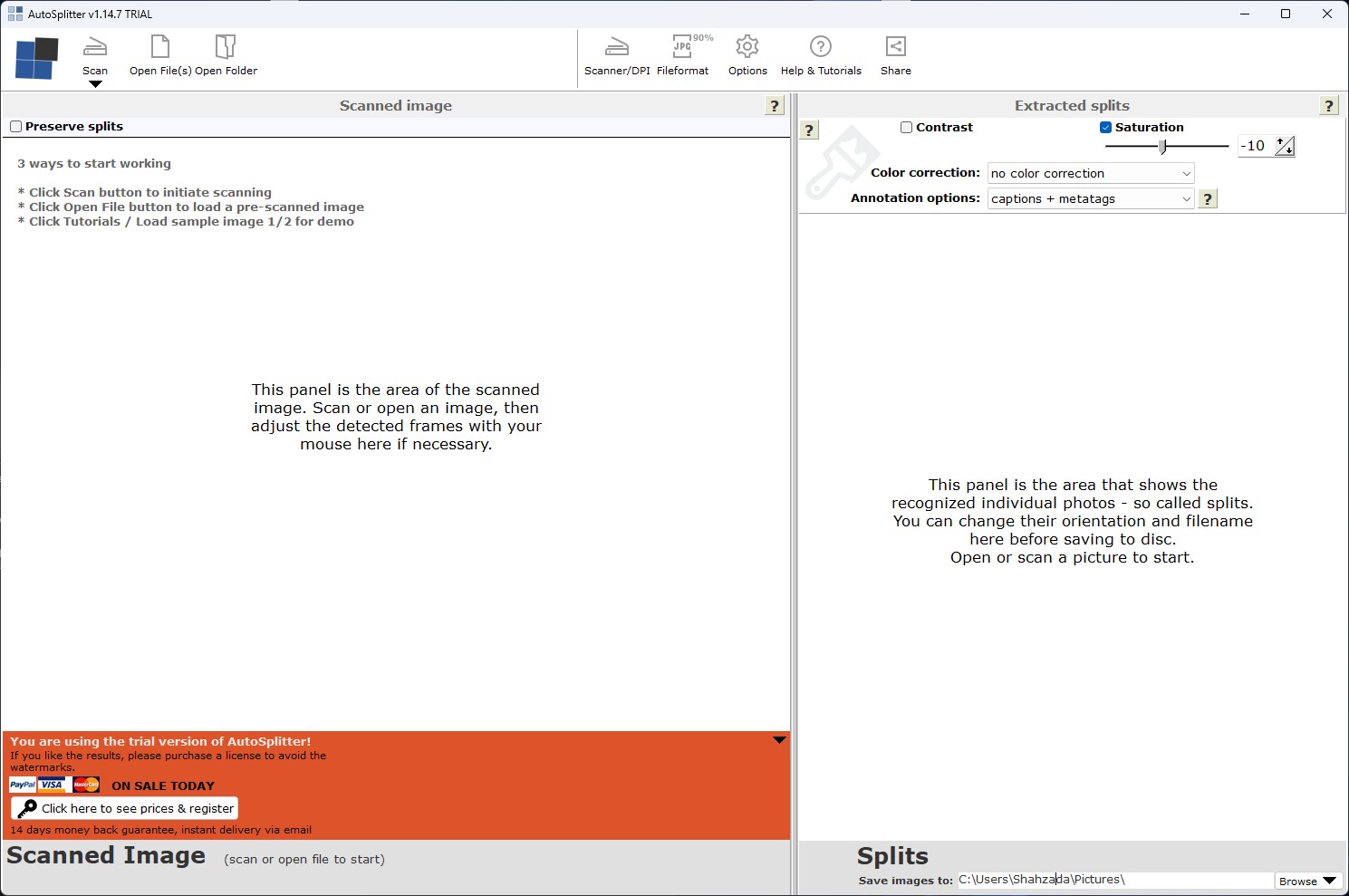
Task: Open the Color correction dropdown
Action: [1091, 173]
